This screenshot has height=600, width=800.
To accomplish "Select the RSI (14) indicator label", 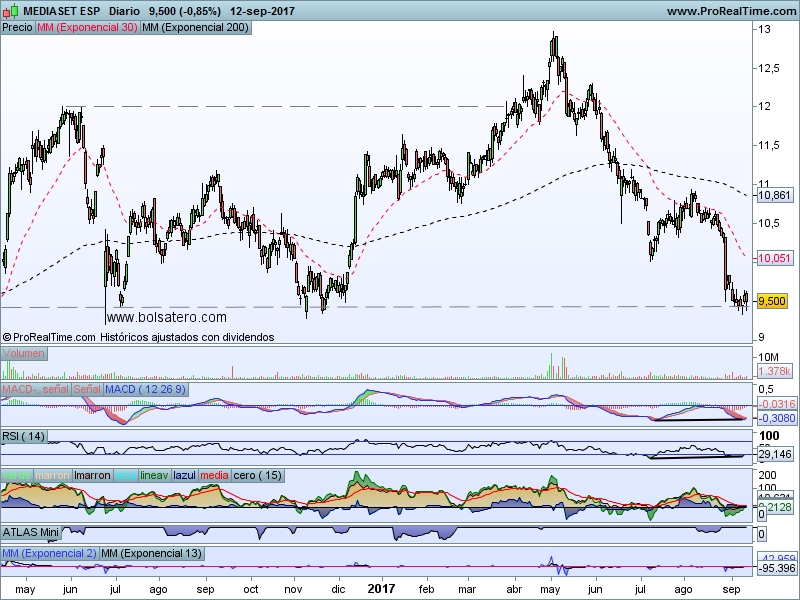I will tap(24, 436).
